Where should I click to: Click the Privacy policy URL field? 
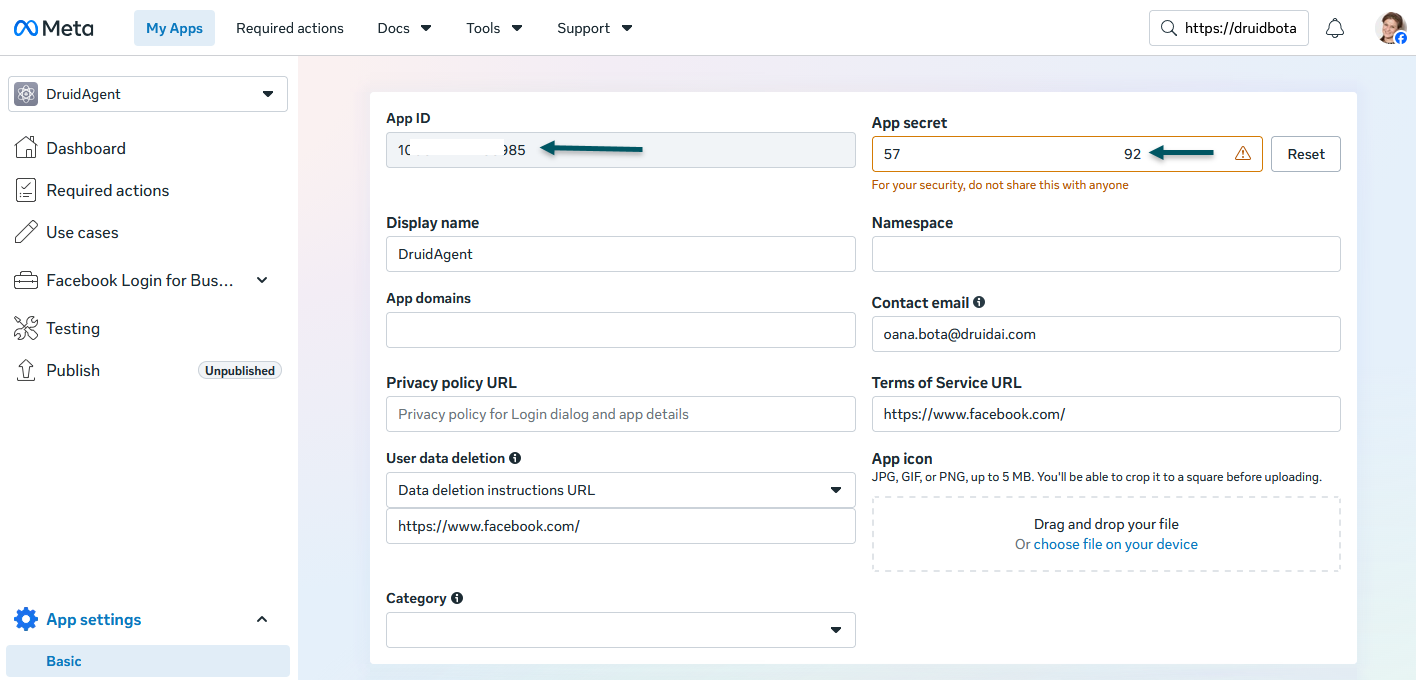coord(621,414)
